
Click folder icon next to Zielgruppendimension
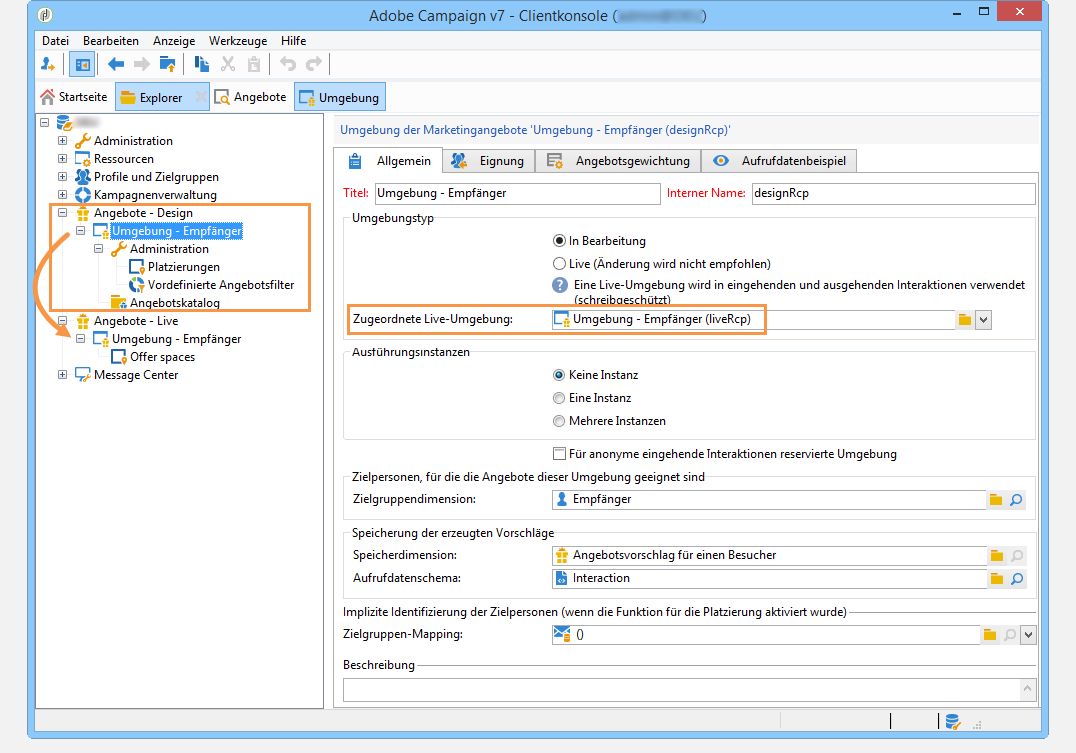[x=996, y=500]
